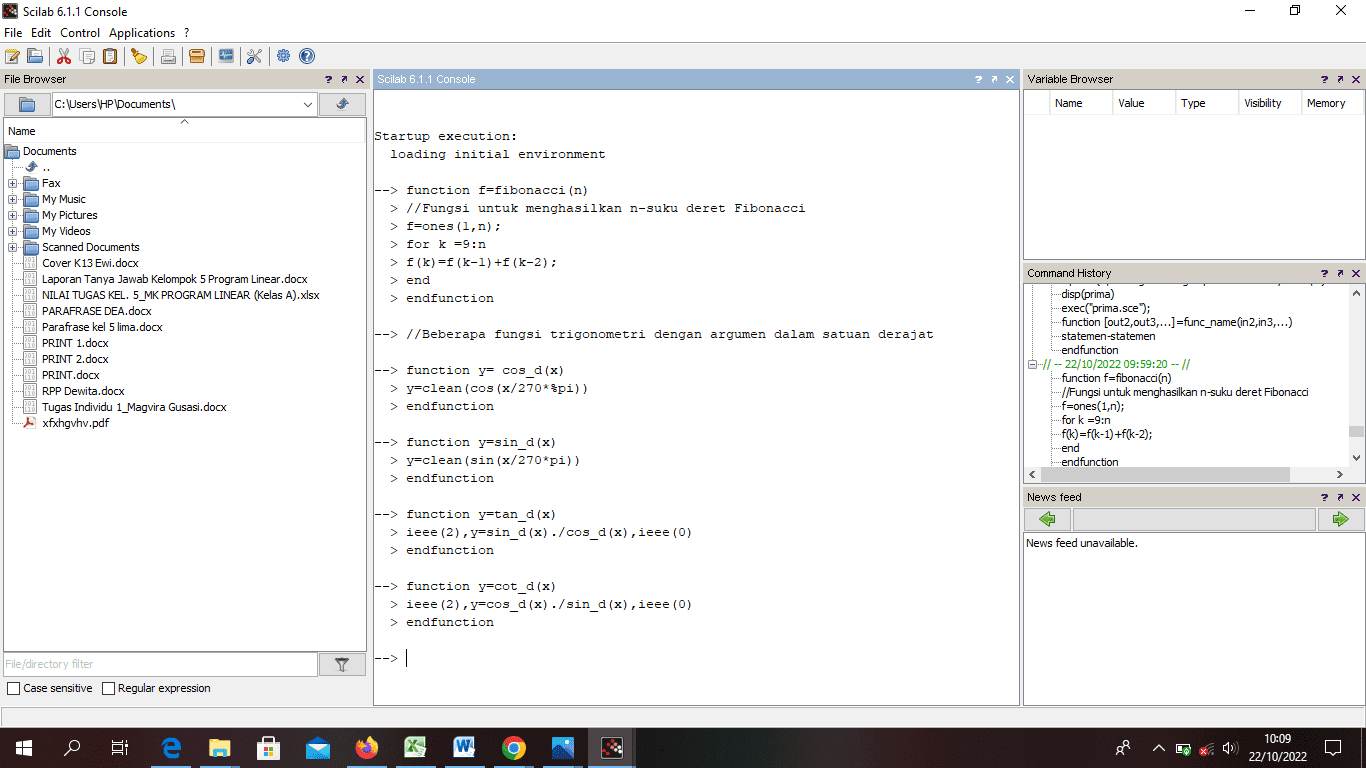Toggle the Regular expression checkbox
The height and width of the screenshot is (768, 1366).
(x=109, y=689)
